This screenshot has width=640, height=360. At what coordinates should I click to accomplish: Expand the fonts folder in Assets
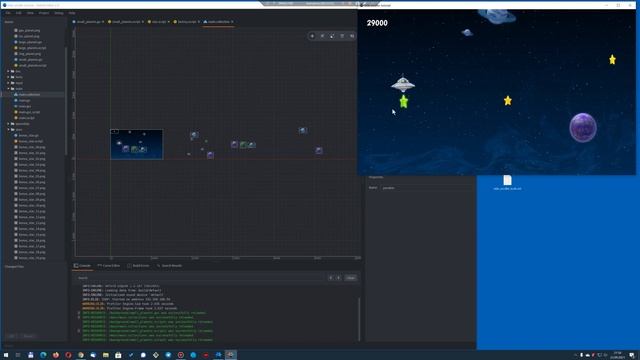(x=9, y=77)
